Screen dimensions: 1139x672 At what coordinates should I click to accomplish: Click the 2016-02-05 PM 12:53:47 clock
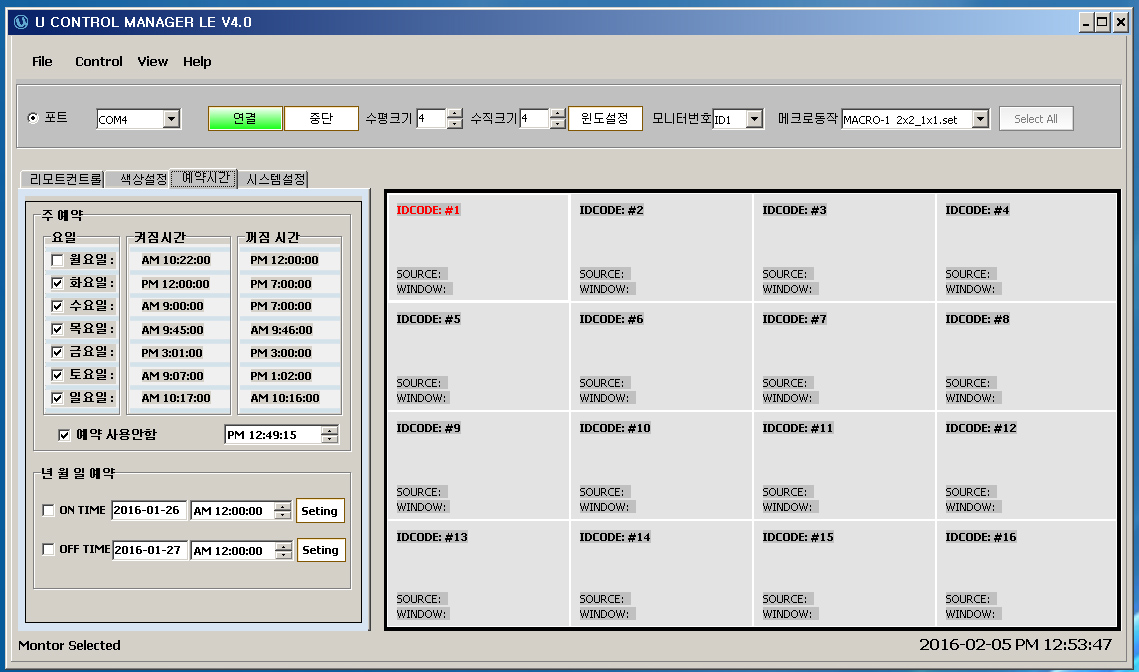(x=1015, y=644)
